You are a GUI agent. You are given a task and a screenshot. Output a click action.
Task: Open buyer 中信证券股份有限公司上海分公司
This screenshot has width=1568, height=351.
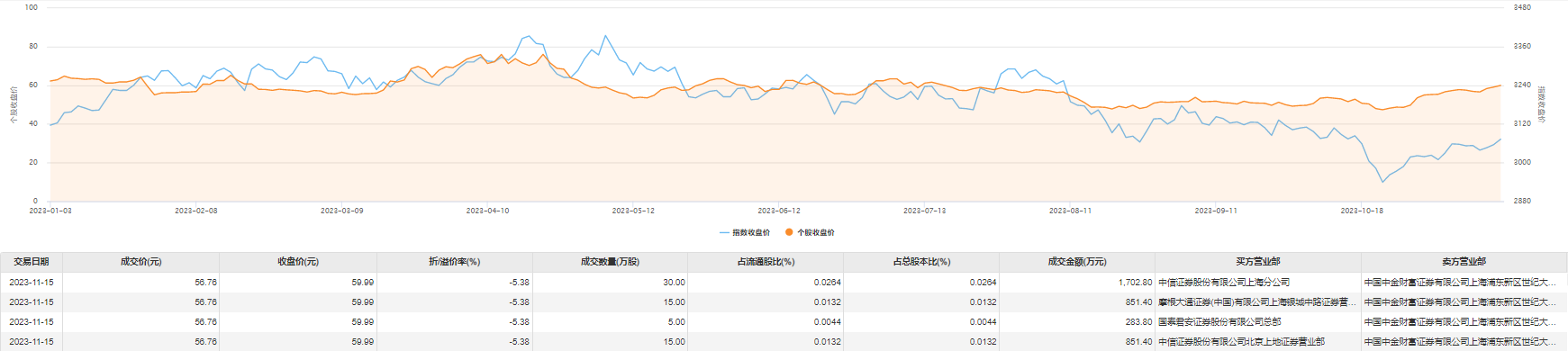pyautogui.click(x=1224, y=283)
